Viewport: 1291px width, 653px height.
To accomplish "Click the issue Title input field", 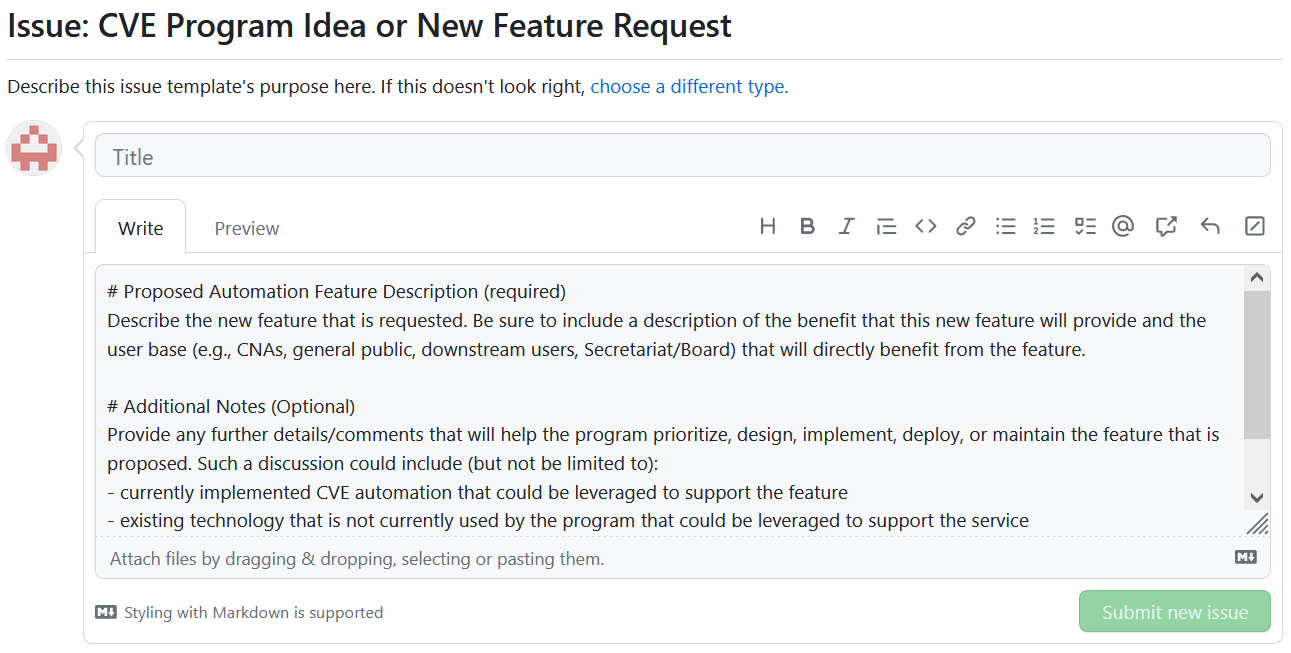I will [682, 156].
